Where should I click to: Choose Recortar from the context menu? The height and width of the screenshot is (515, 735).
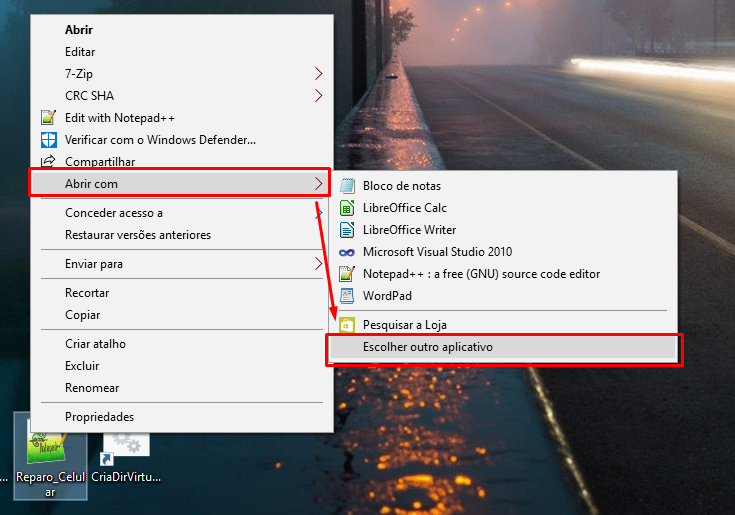[x=182, y=293]
